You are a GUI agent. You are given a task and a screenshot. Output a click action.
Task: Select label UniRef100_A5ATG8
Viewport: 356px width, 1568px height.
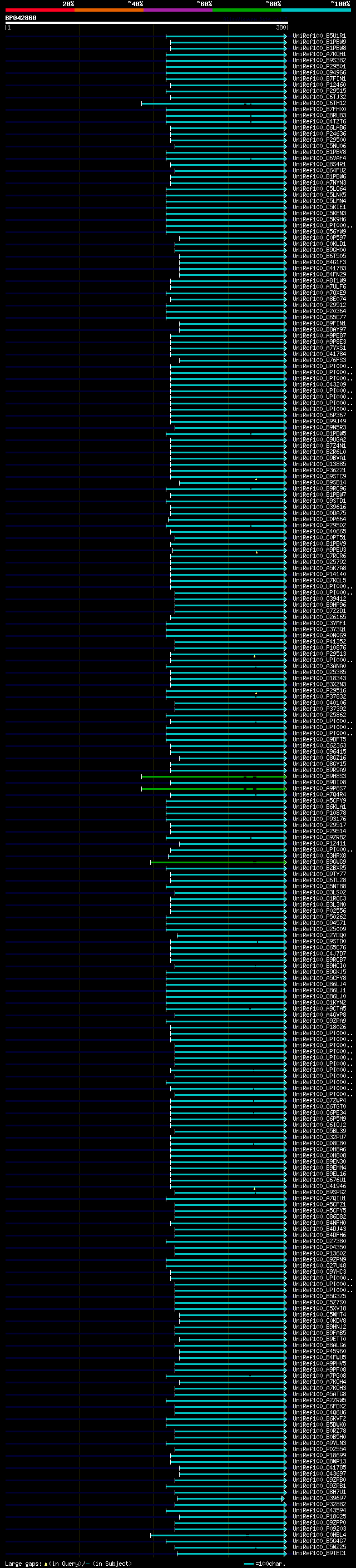pyautogui.click(x=319, y=1394)
